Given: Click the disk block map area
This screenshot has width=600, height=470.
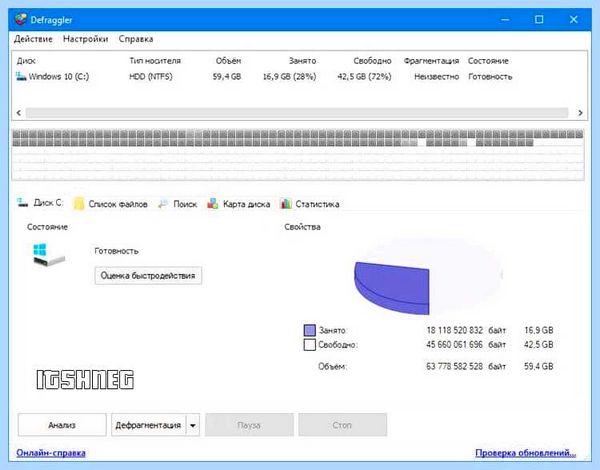Looking at the screenshot, I should point(298,155).
